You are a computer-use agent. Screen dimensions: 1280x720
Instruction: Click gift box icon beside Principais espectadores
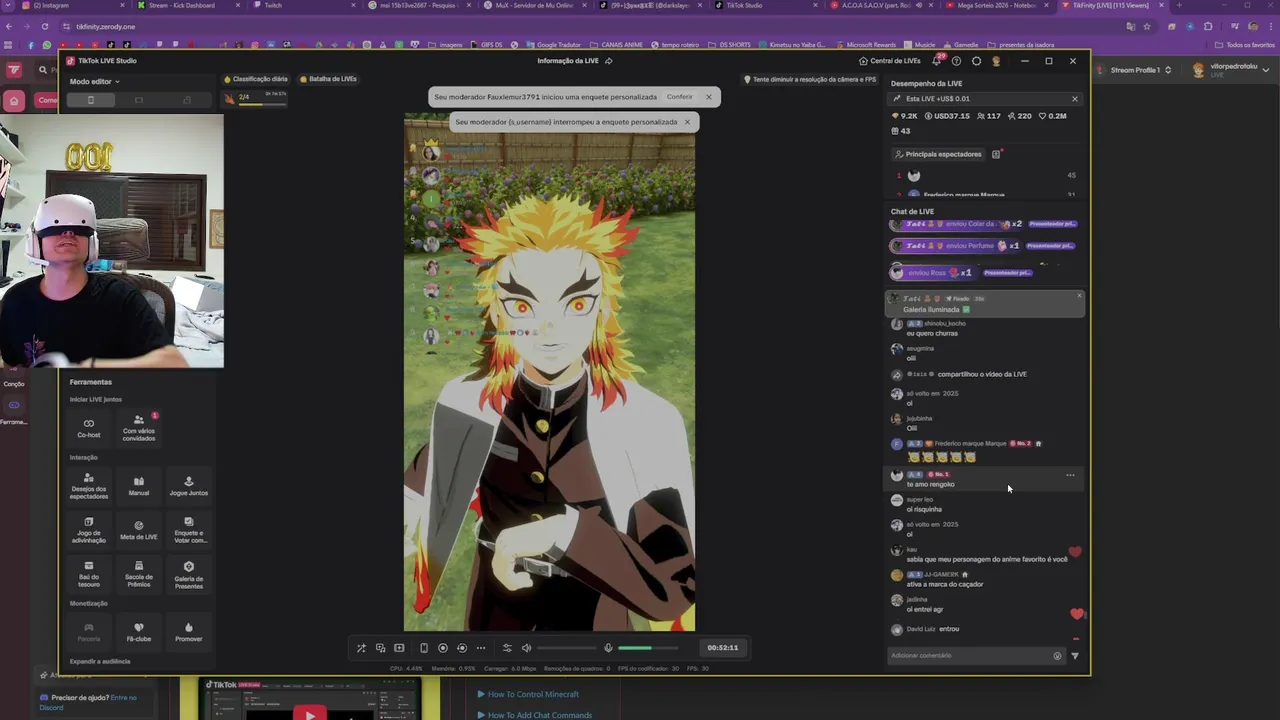click(996, 154)
